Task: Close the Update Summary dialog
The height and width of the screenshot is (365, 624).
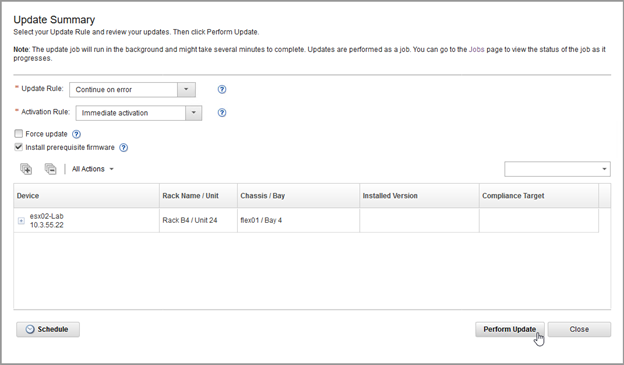Action: [x=579, y=329]
